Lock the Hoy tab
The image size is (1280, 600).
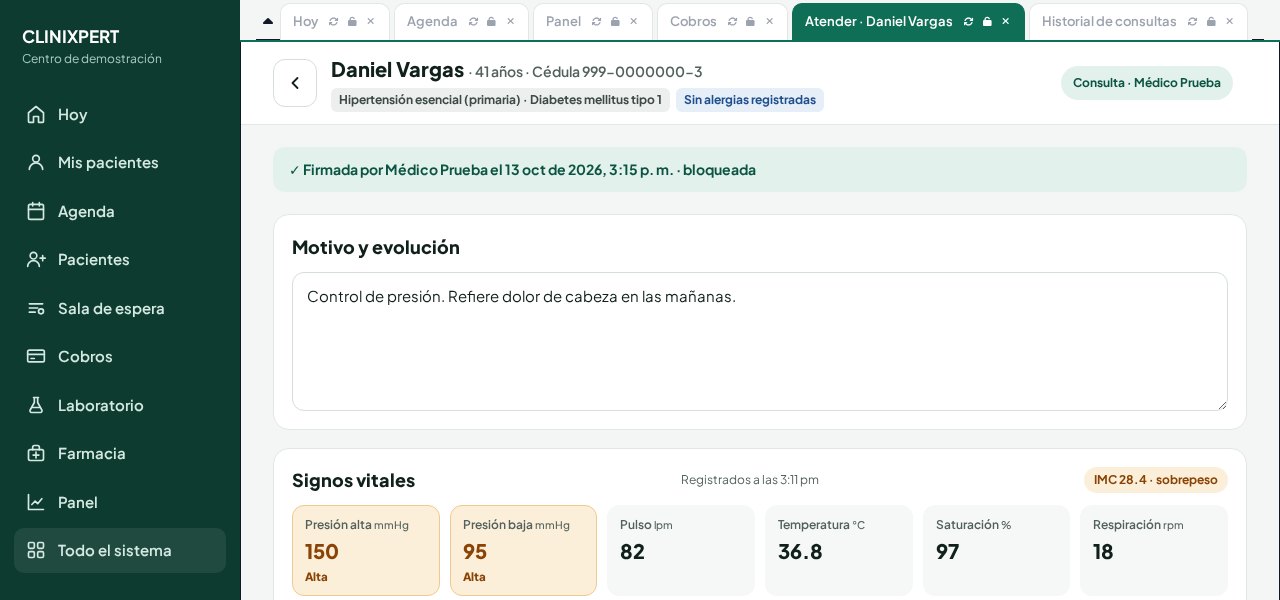(x=352, y=21)
